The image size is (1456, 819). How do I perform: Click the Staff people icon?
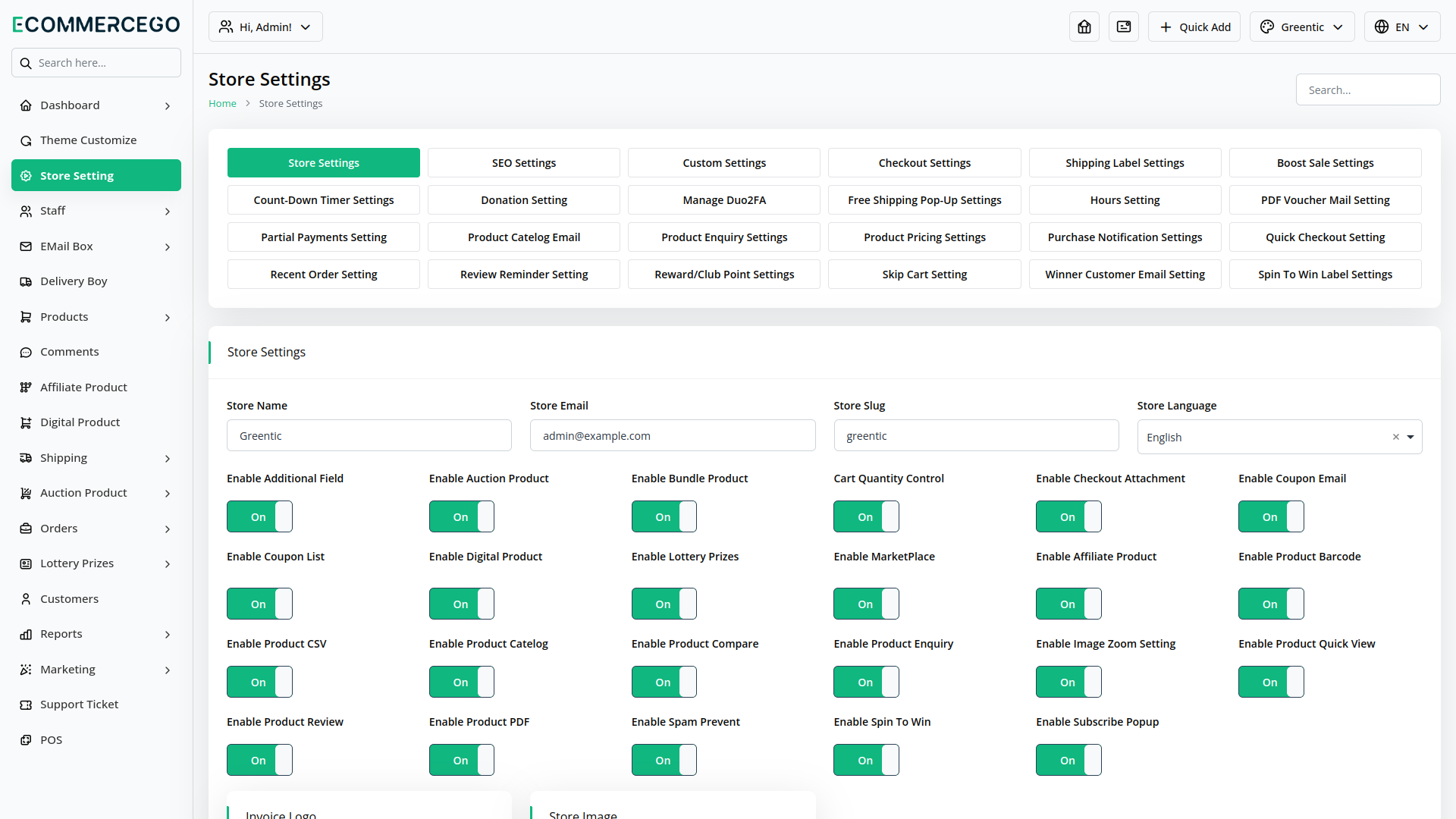coord(26,211)
